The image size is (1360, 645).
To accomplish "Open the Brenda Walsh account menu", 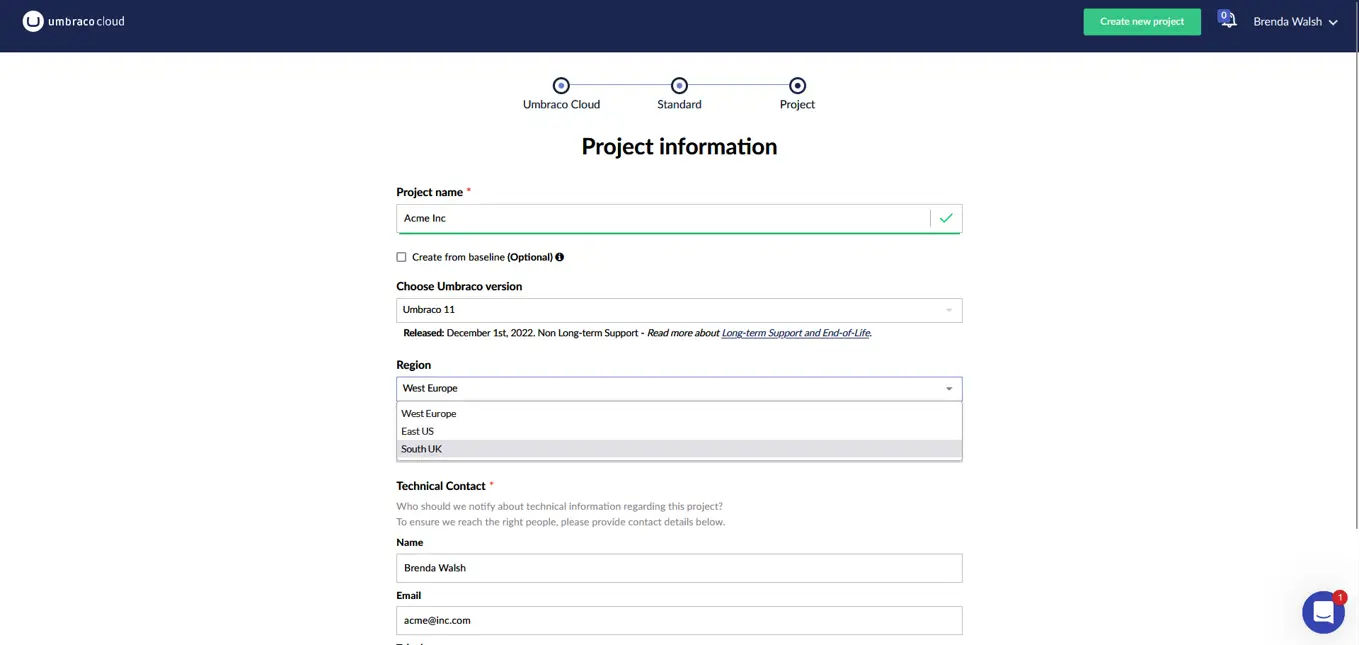I will [1294, 22].
